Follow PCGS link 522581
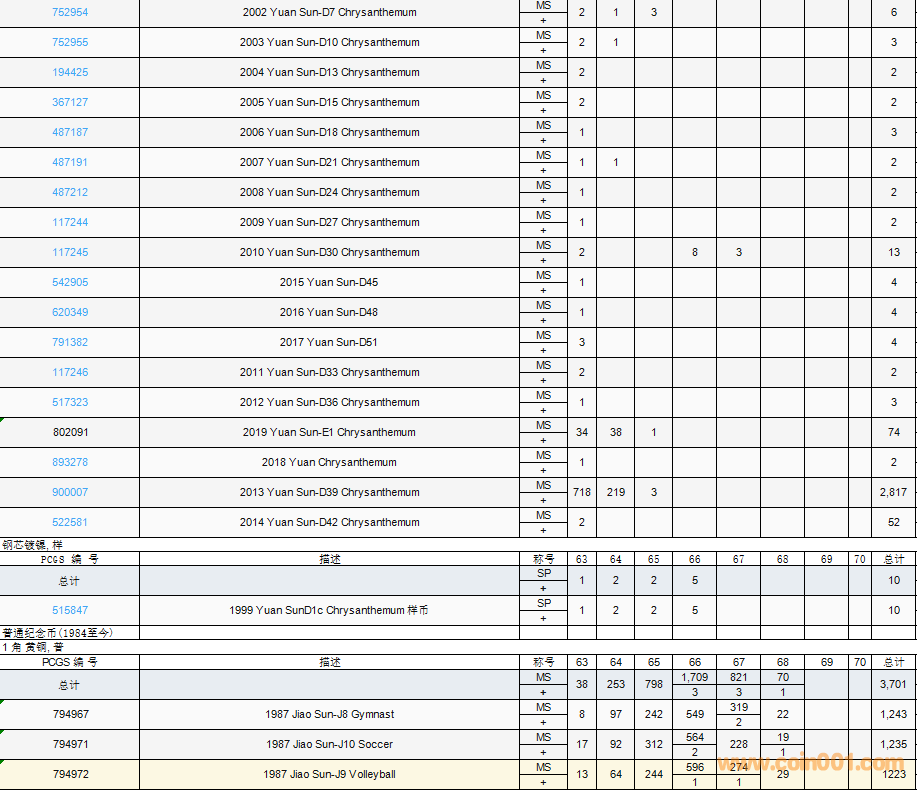The image size is (917, 790). coord(70,522)
